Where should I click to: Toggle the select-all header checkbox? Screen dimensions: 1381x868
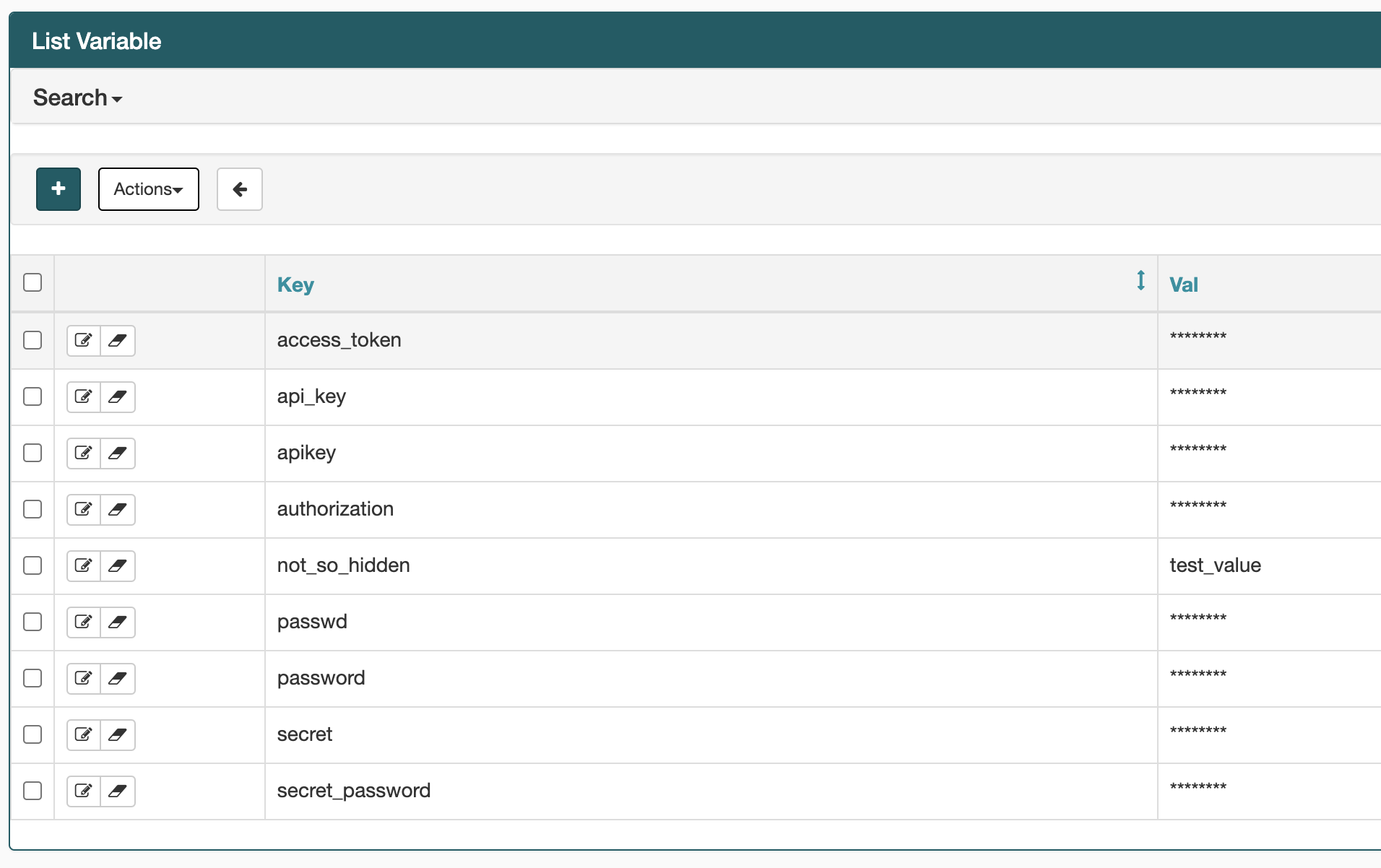pos(33,282)
